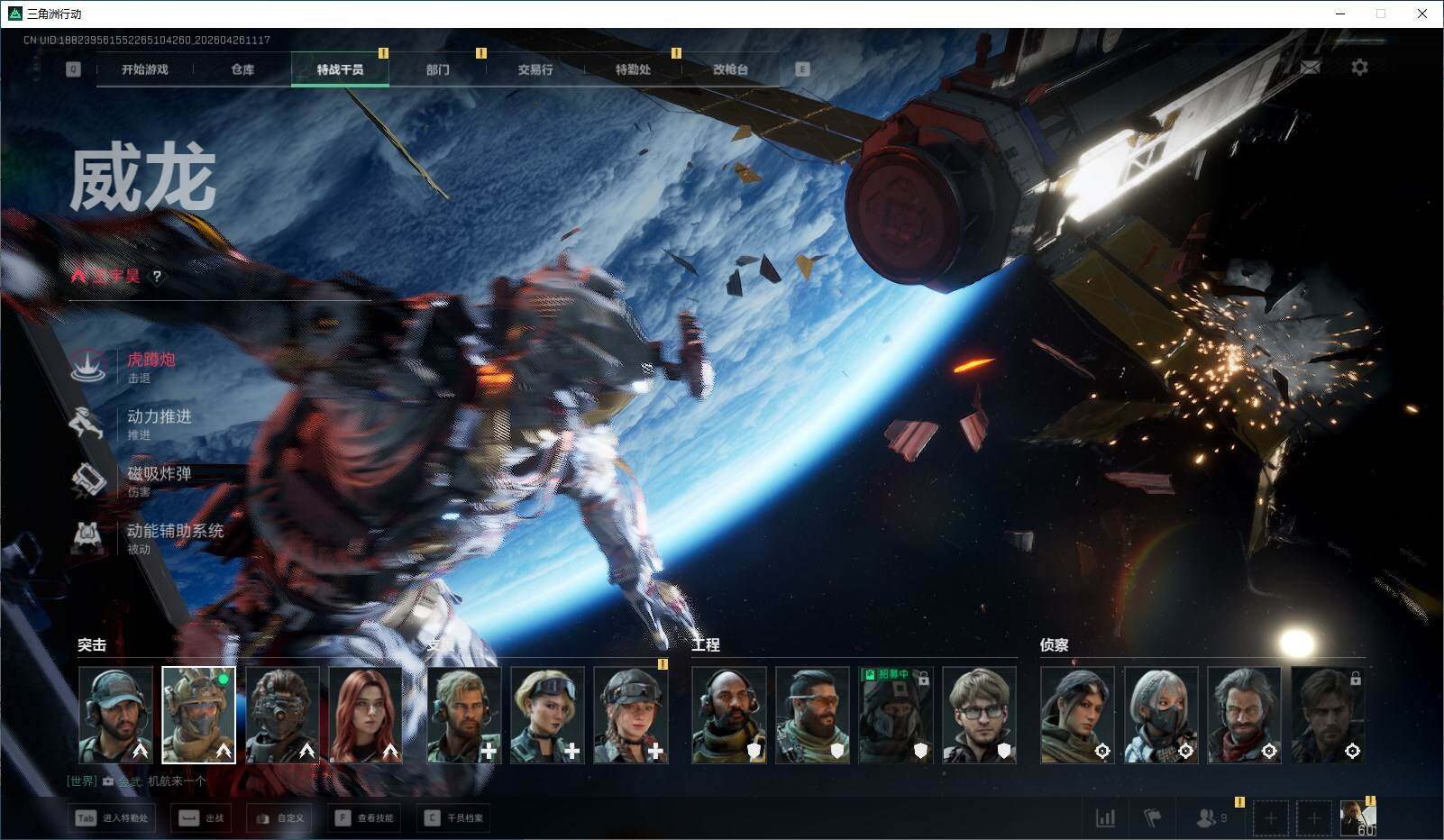Select the red-haired assault operator portrait

(x=365, y=715)
